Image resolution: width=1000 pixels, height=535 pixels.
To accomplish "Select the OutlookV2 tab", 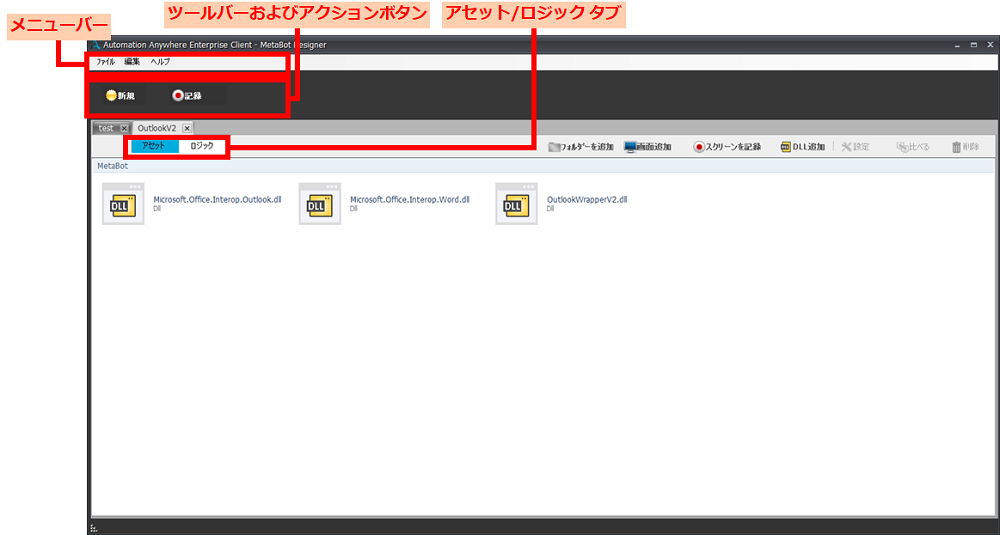I will [x=157, y=128].
